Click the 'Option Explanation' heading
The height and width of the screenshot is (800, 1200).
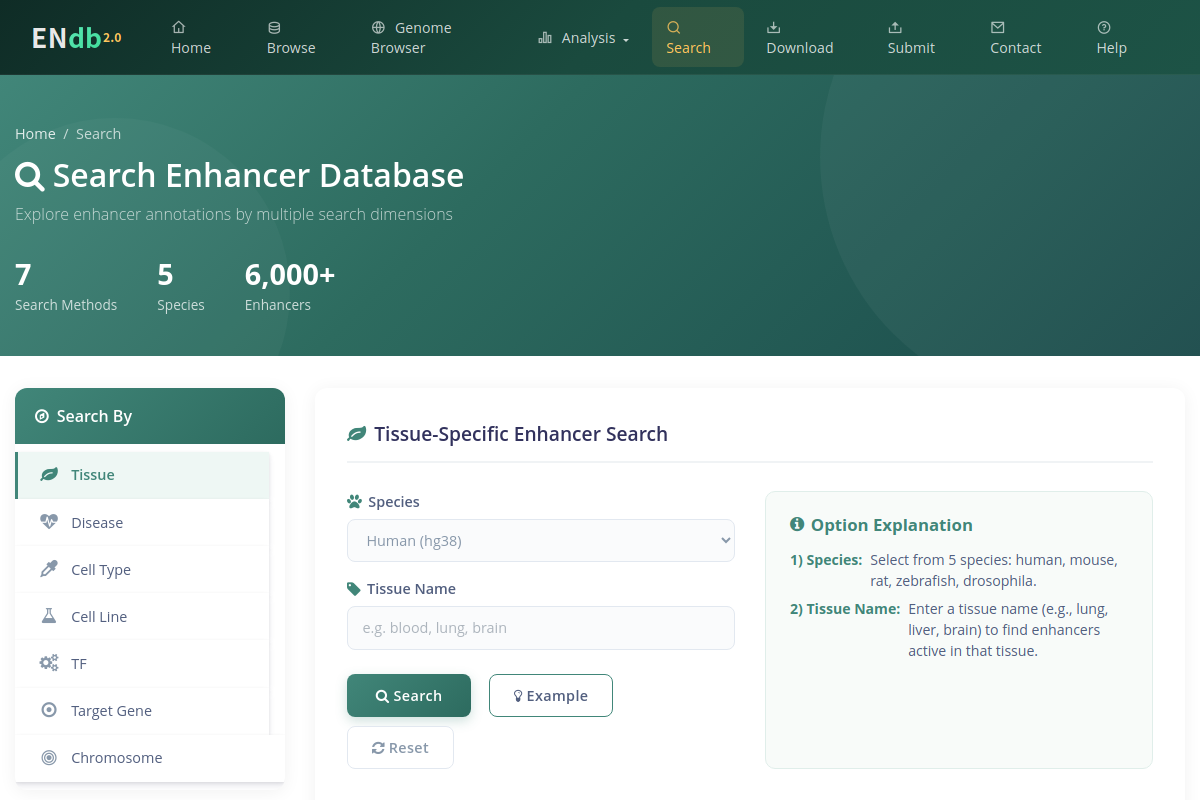pos(891,525)
